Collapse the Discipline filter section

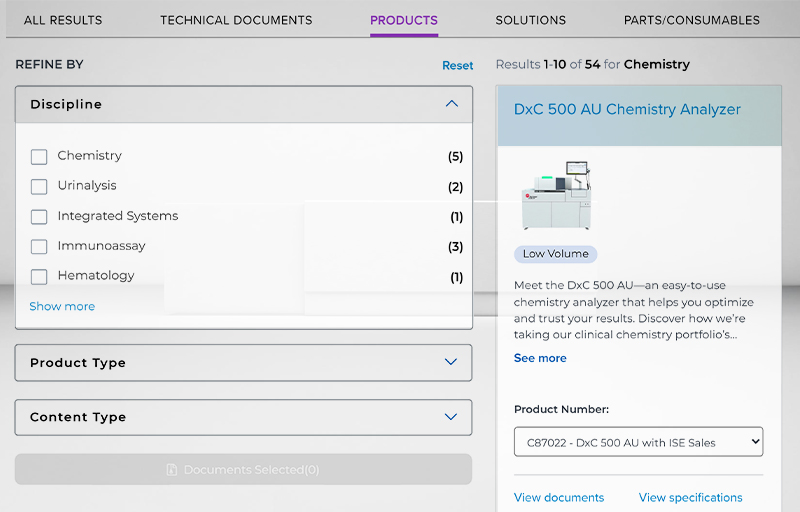coord(244,104)
